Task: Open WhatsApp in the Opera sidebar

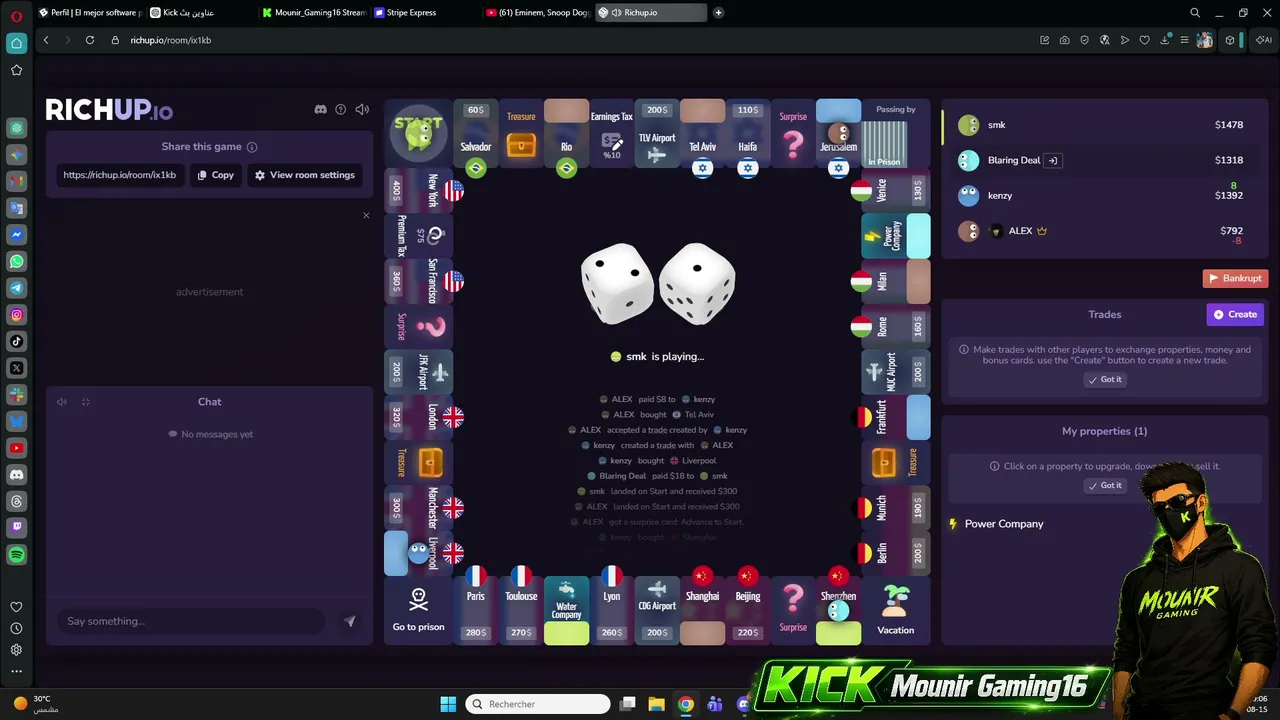Action: coord(17,261)
